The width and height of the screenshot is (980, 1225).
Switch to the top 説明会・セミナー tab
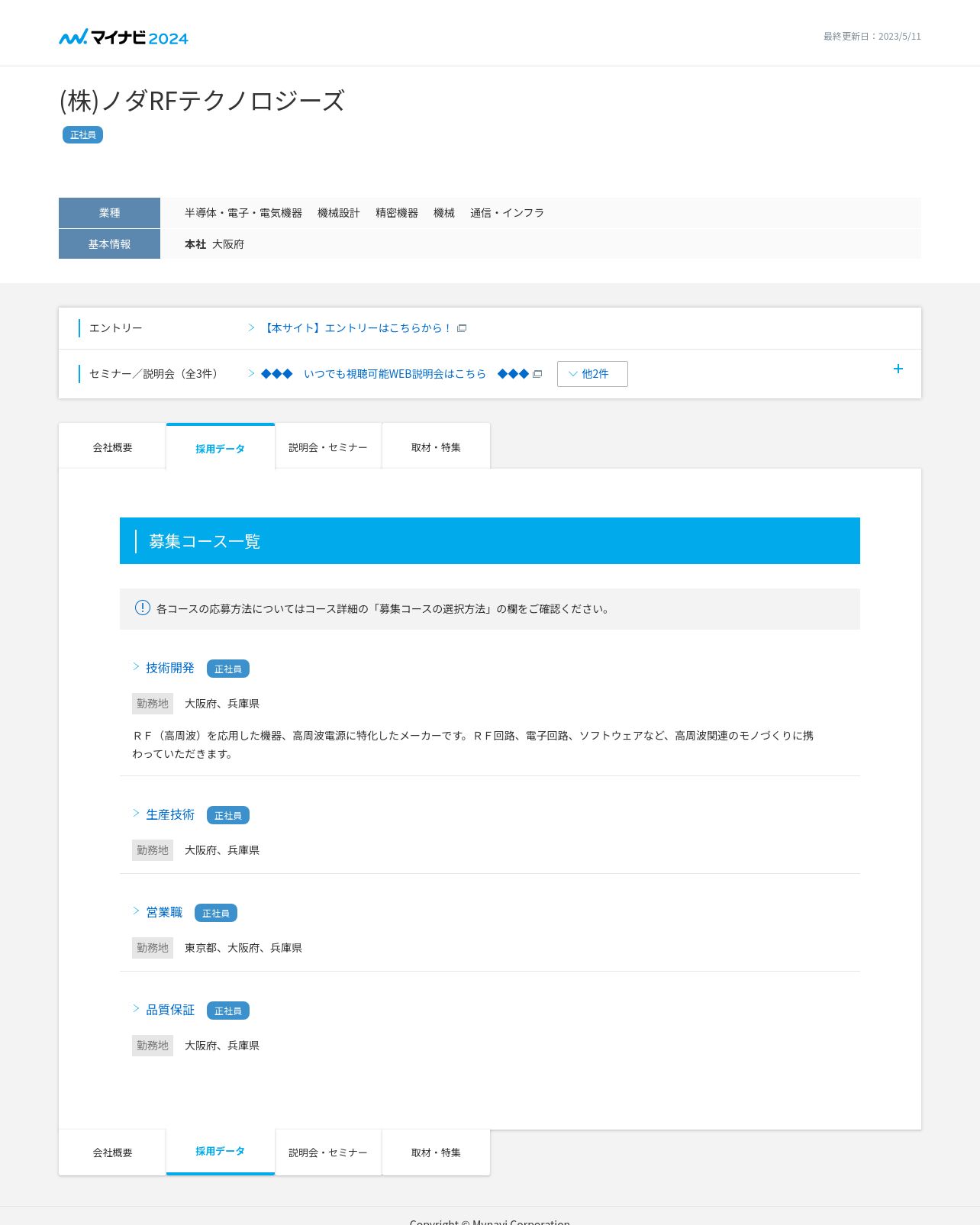click(328, 446)
